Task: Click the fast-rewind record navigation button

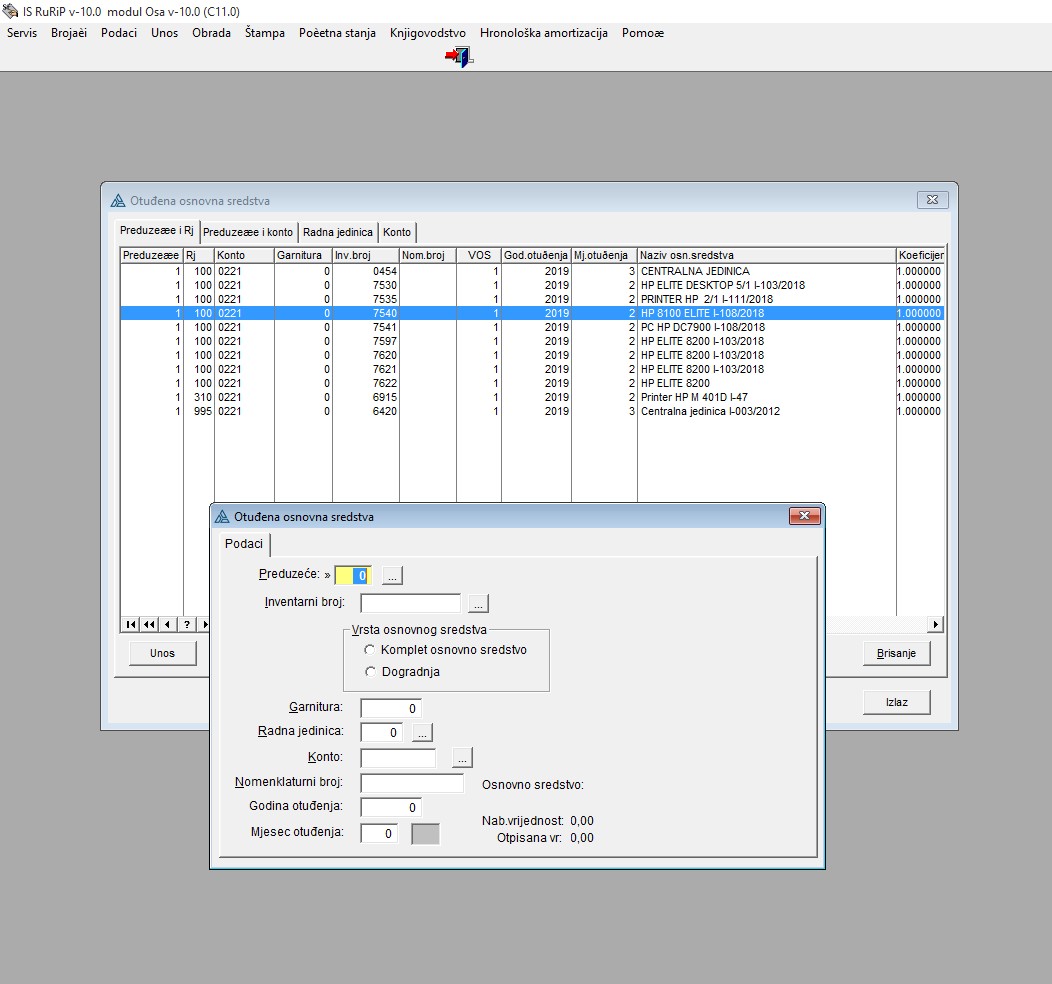Action: pos(149,624)
